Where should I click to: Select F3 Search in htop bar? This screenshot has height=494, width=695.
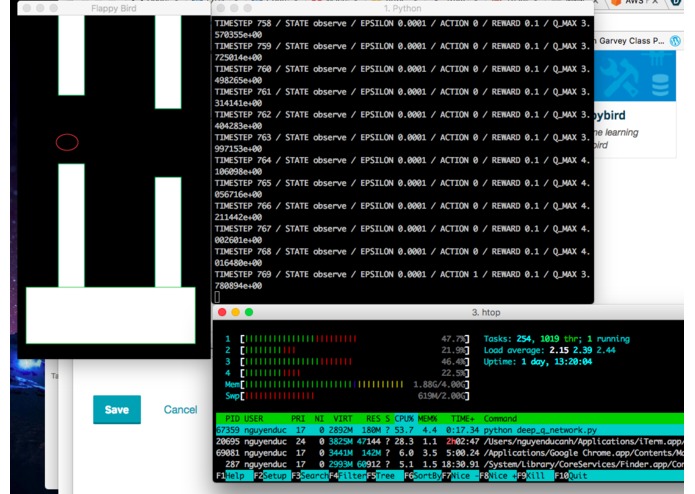pyautogui.click(x=310, y=476)
